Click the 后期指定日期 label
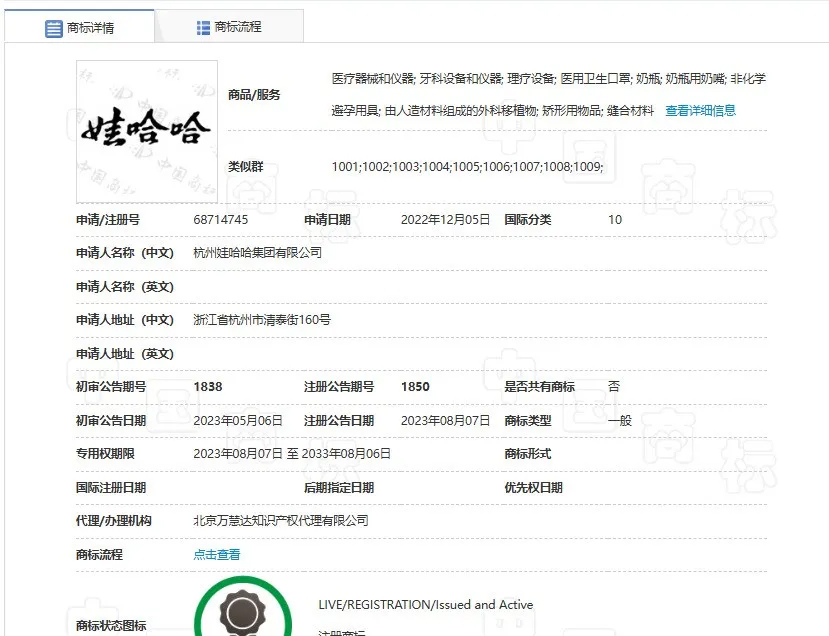 pos(339,487)
